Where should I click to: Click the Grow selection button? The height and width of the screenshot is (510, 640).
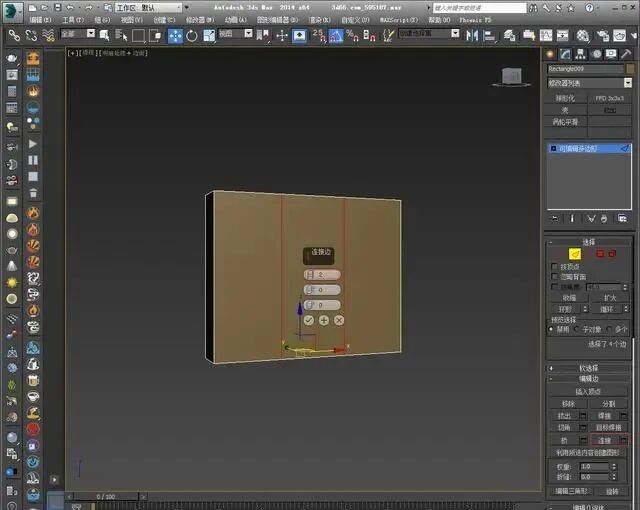point(610,298)
